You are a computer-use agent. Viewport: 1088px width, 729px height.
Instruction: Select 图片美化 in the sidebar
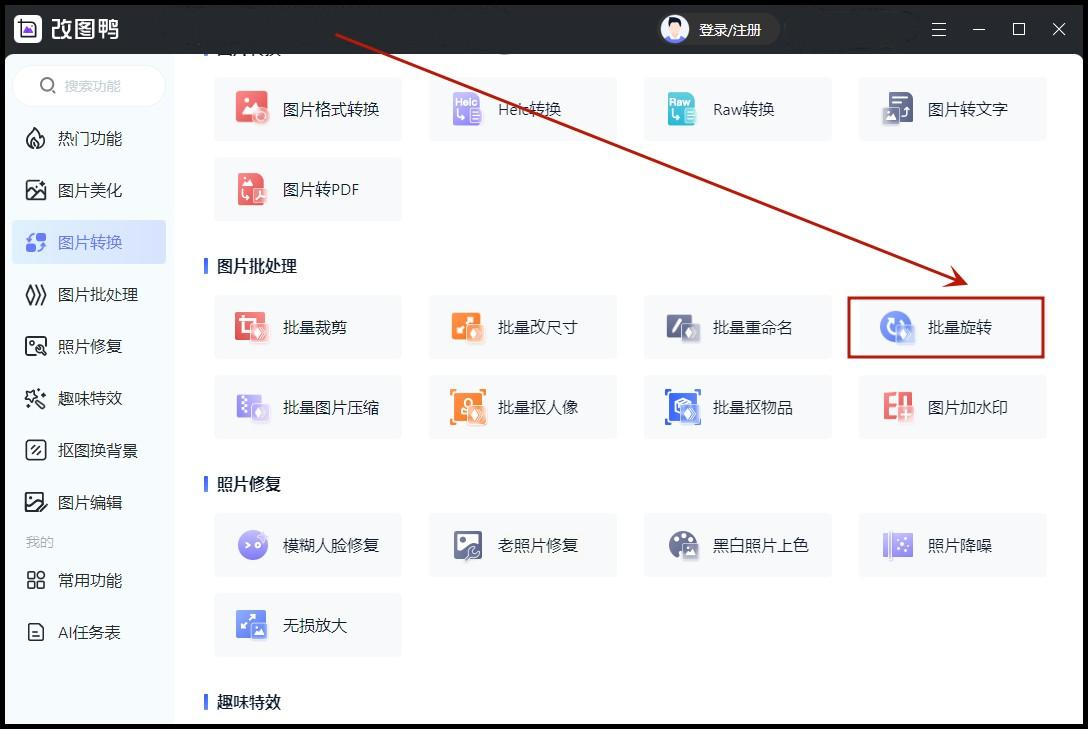click(x=89, y=190)
